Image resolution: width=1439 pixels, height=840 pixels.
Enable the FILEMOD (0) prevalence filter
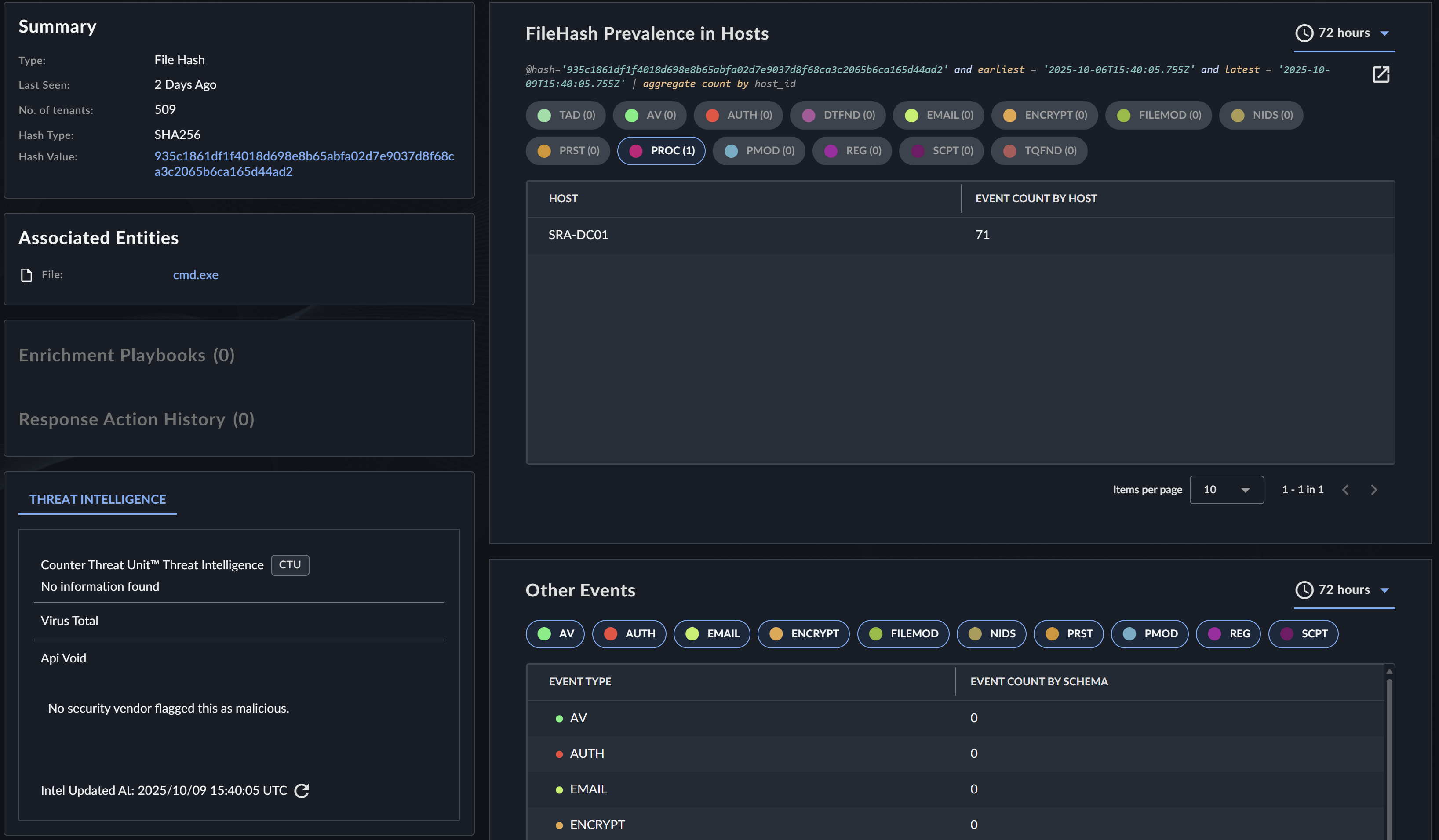(1158, 115)
